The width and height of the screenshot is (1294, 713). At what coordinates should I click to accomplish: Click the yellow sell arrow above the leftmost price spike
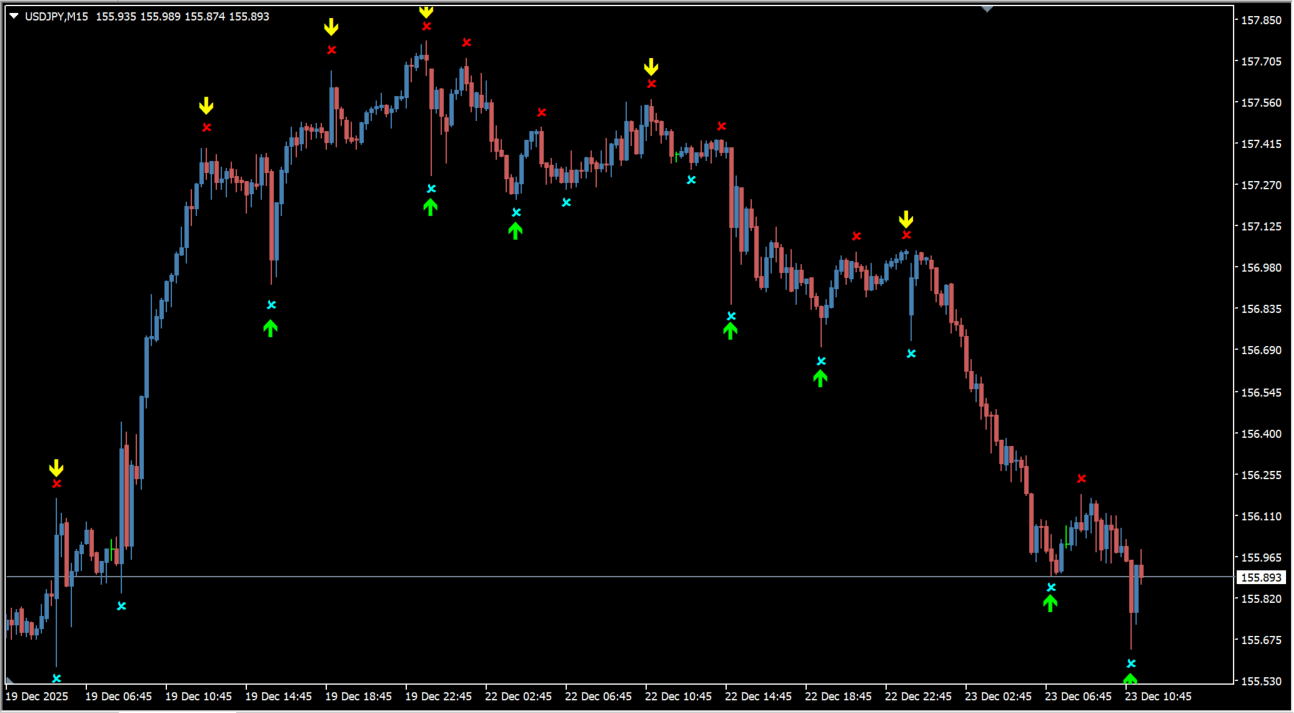pyautogui.click(x=56, y=465)
